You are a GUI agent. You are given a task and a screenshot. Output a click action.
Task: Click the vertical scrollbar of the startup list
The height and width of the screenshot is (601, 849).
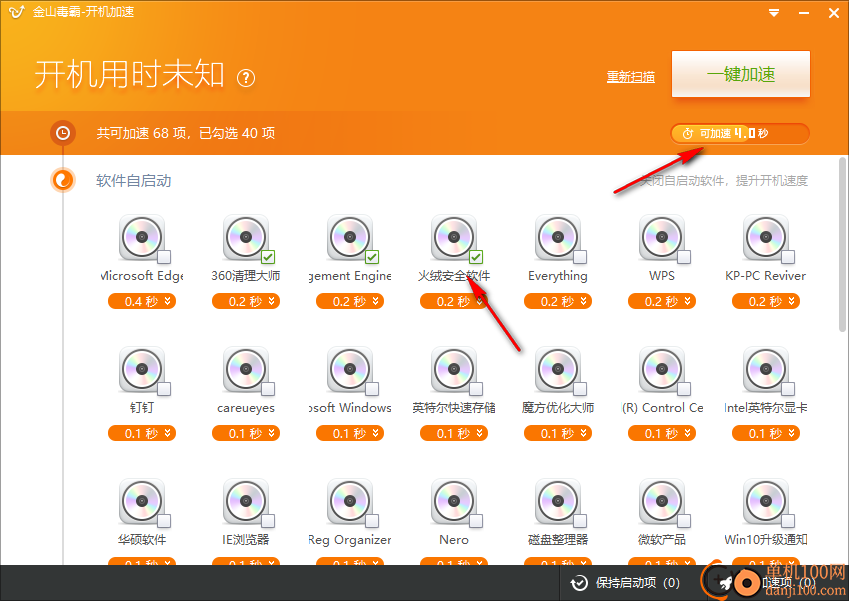click(x=843, y=244)
